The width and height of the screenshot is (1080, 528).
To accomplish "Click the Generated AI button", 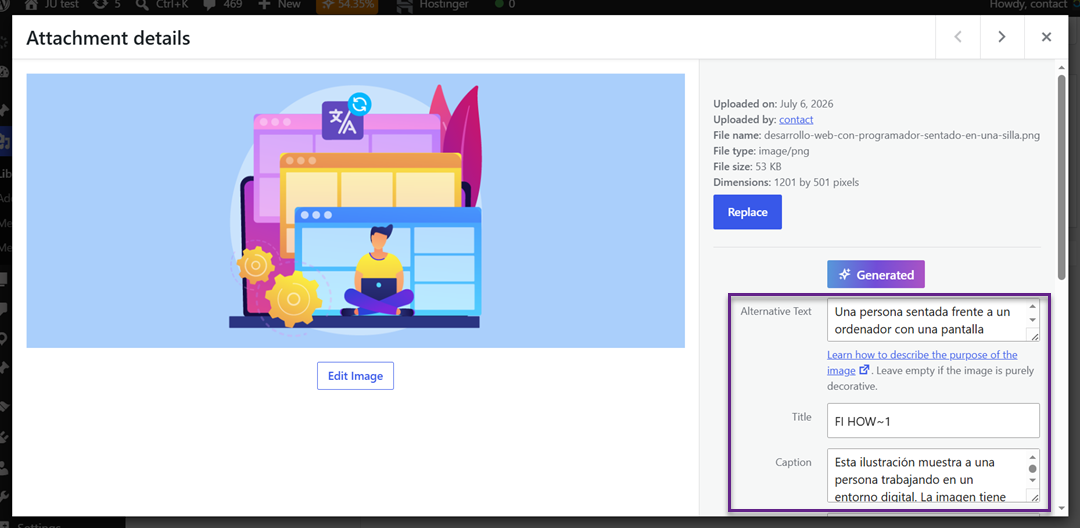I will [x=876, y=274].
